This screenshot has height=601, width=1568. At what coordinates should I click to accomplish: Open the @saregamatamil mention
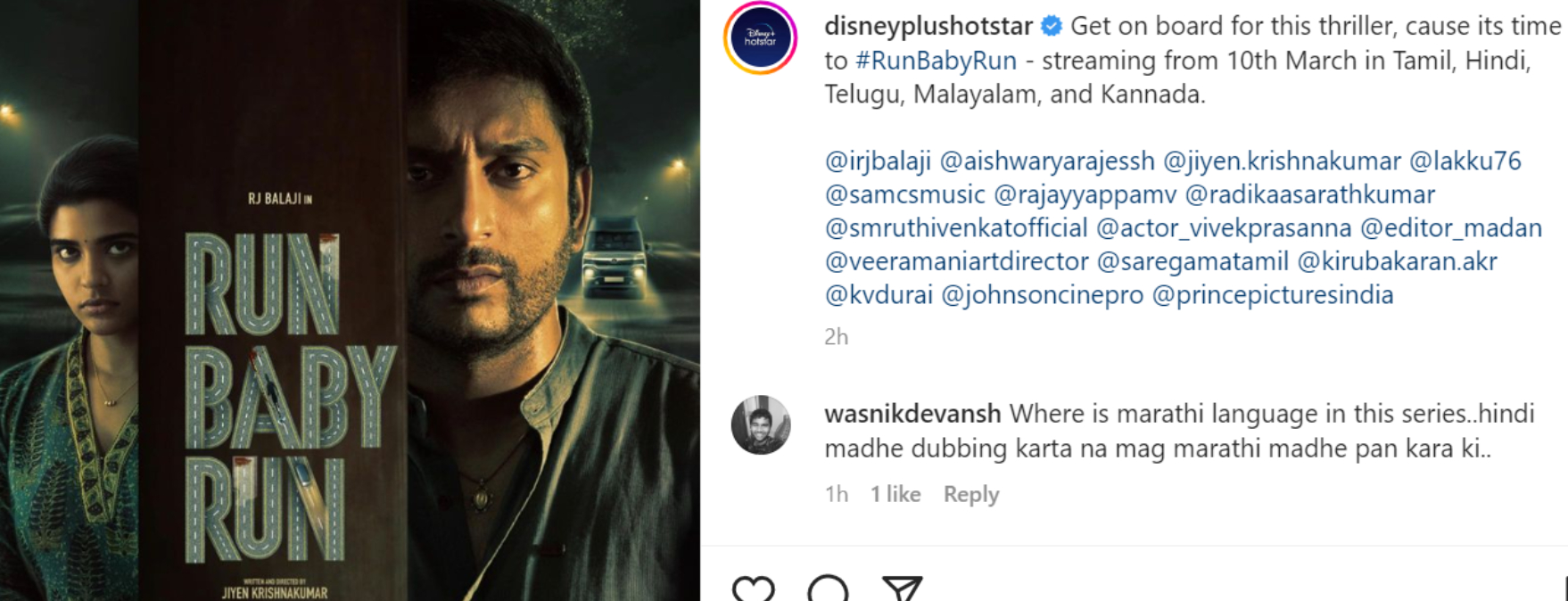click(1192, 261)
